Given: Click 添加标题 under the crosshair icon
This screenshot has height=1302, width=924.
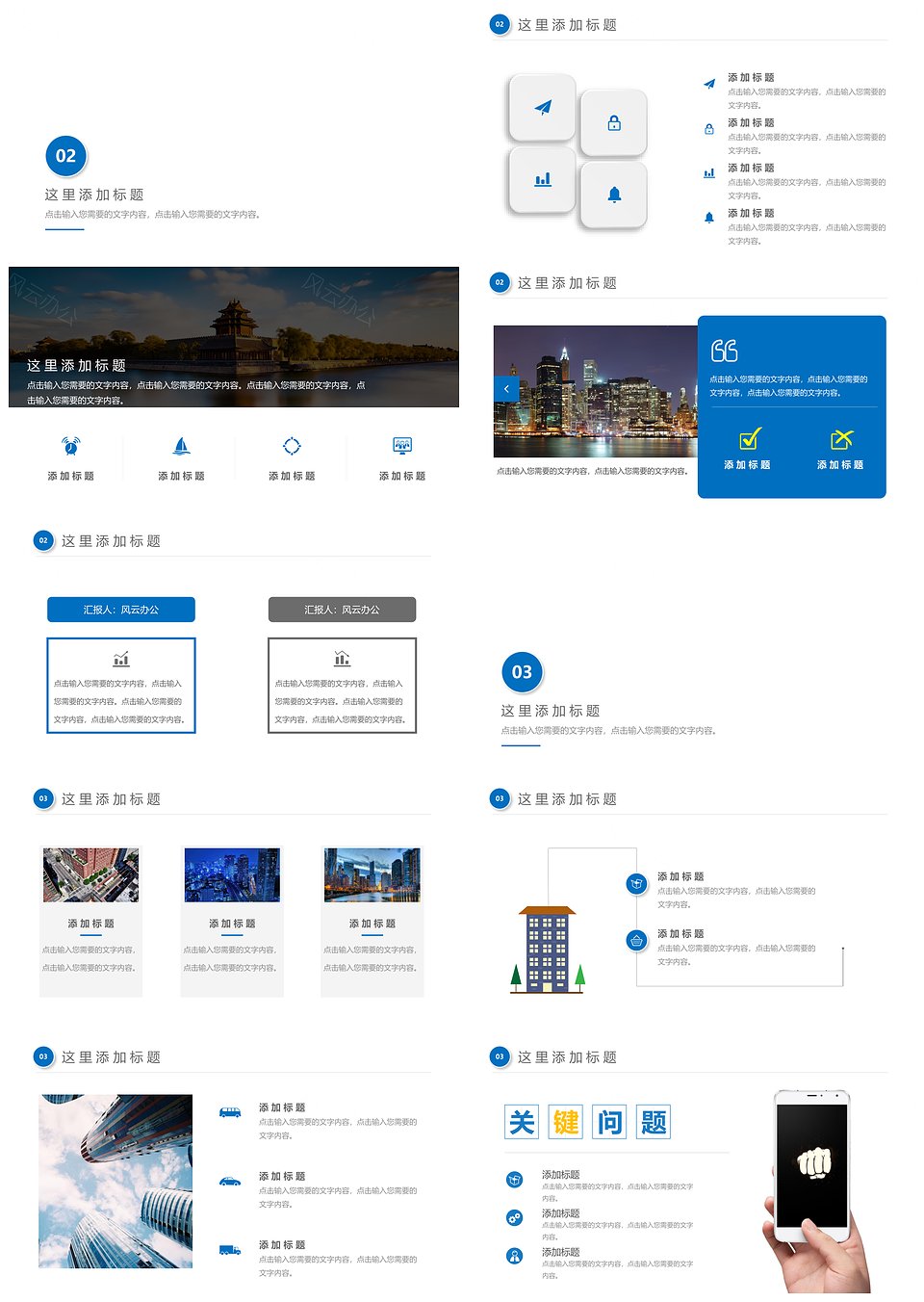Looking at the screenshot, I should tap(292, 476).
